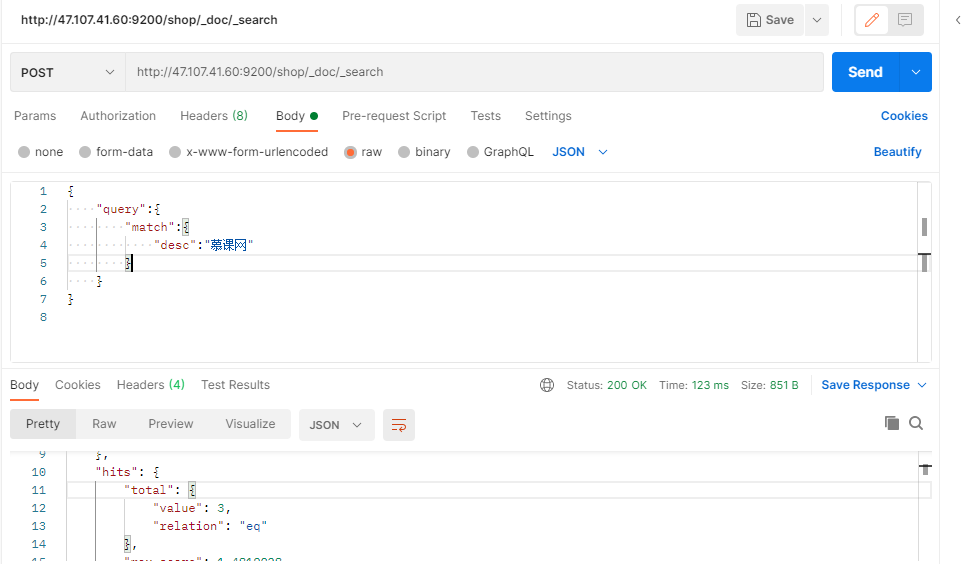Image resolution: width=961 pixels, height=564 pixels.
Task: Open the Save options dropdown arrow
Action: (x=817, y=20)
